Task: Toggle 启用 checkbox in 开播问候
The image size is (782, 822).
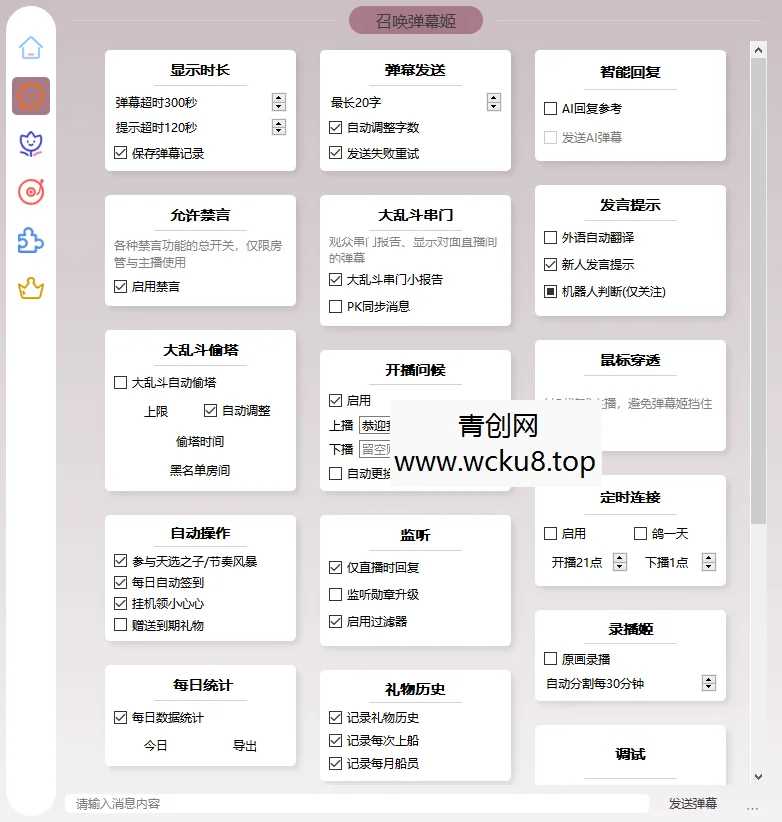Action: [x=335, y=401]
